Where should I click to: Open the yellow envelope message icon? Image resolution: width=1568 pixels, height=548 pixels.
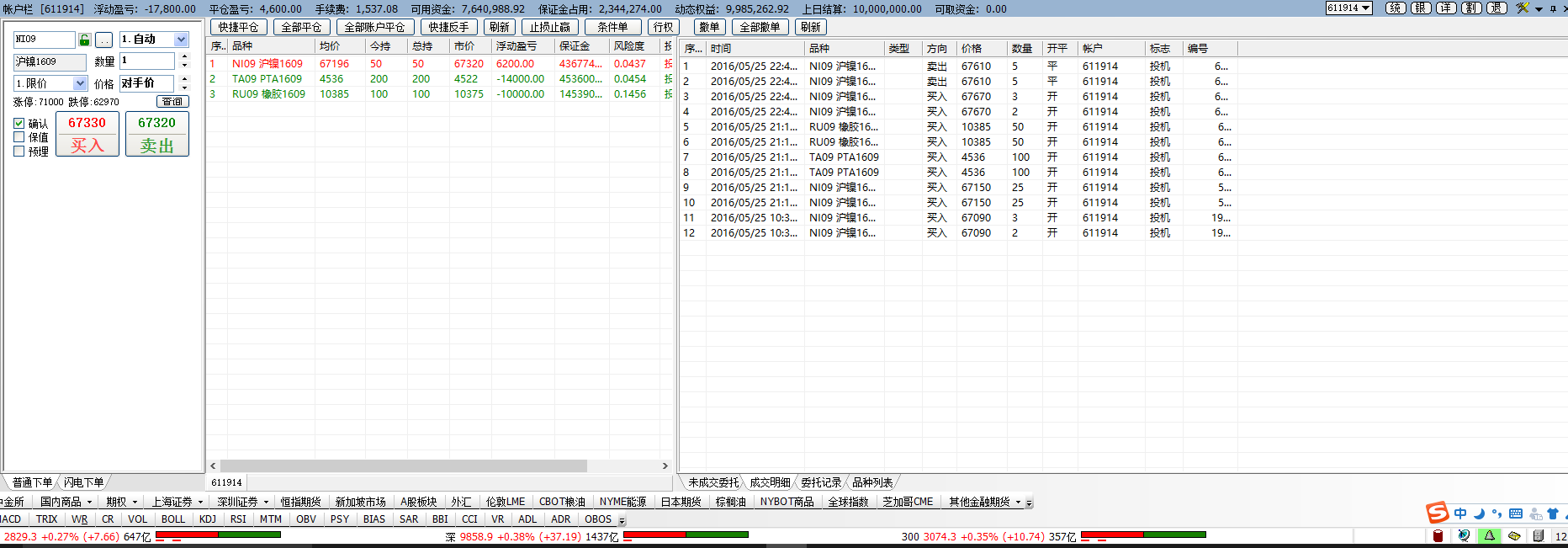1514,536
